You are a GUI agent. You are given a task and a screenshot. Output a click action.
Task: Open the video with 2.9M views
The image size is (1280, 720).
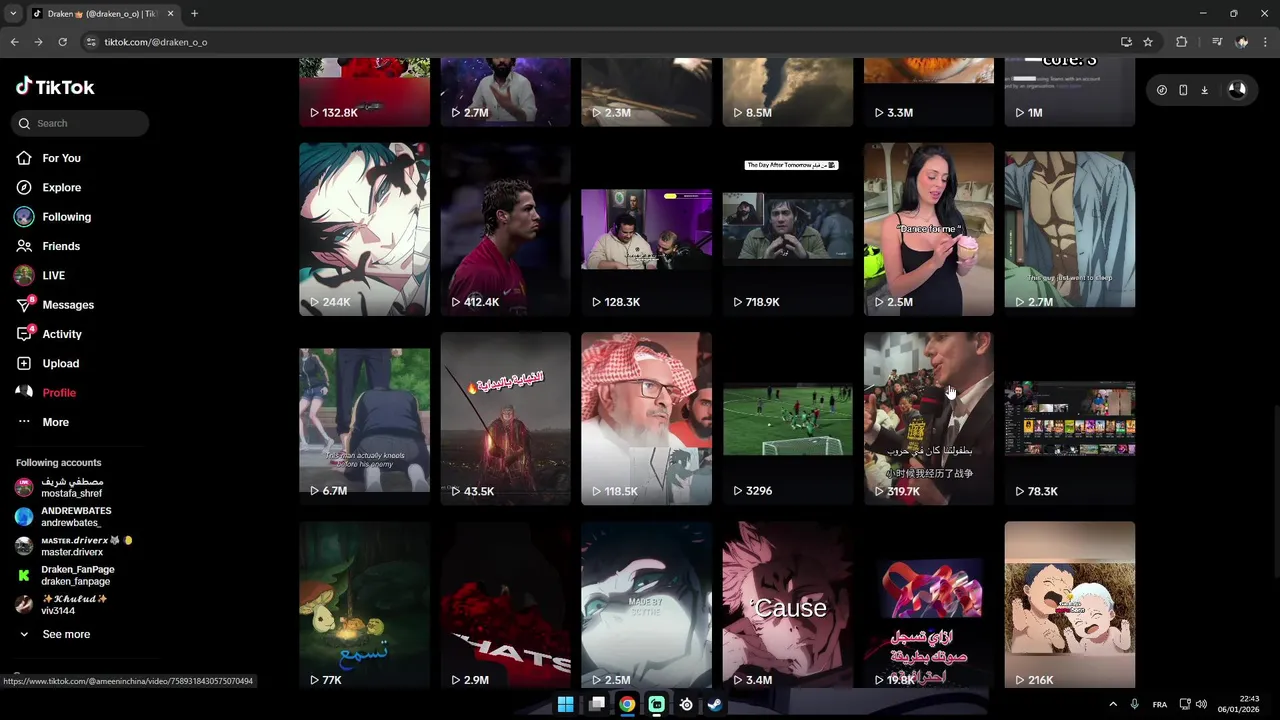505,605
